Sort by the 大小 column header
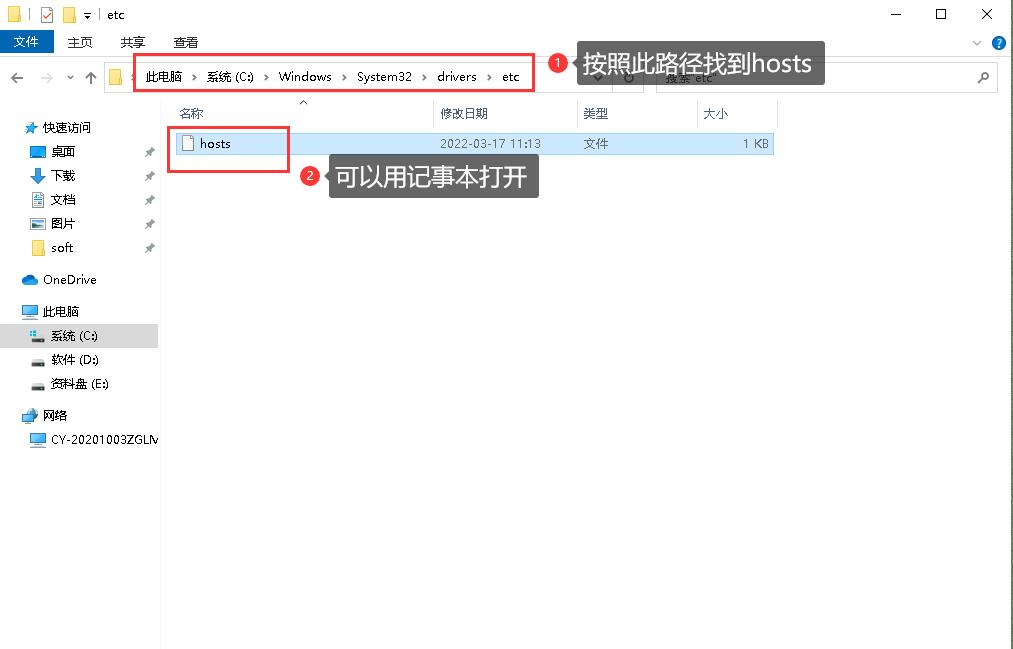1013x649 pixels. click(x=715, y=114)
